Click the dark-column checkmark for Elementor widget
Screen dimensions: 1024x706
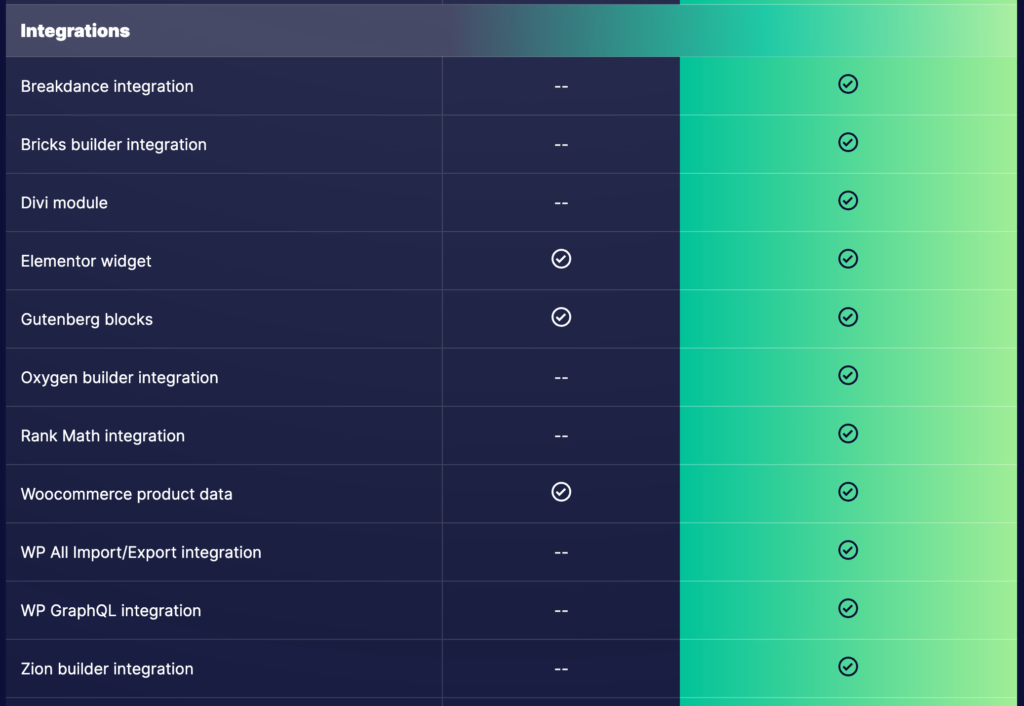click(x=561, y=259)
